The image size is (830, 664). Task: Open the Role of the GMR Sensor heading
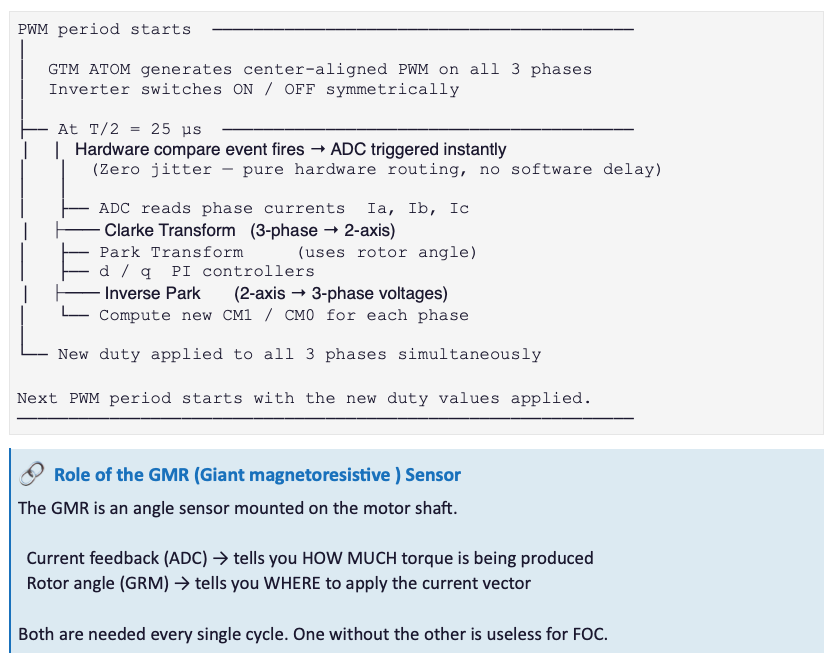coord(257,474)
